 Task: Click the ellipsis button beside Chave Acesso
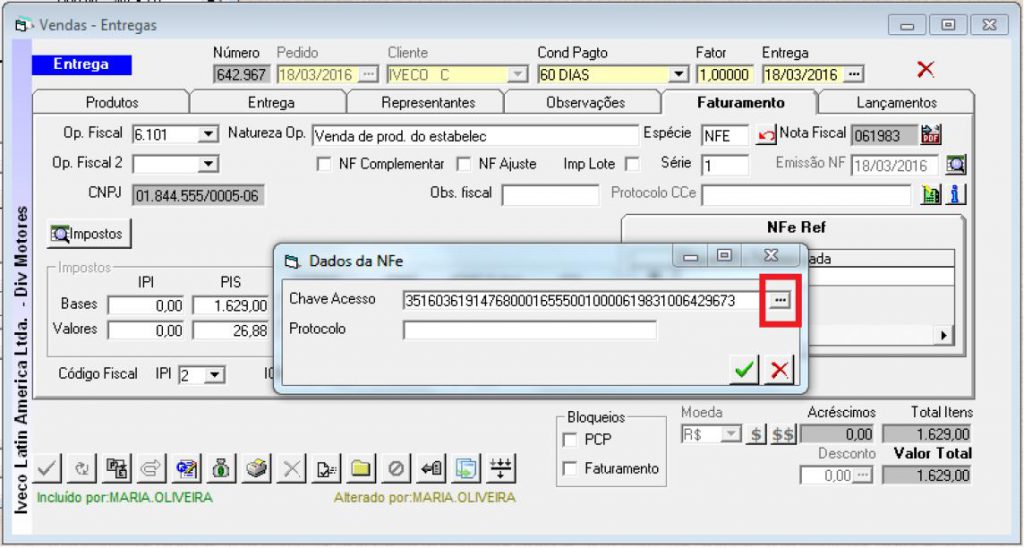tap(781, 300)
